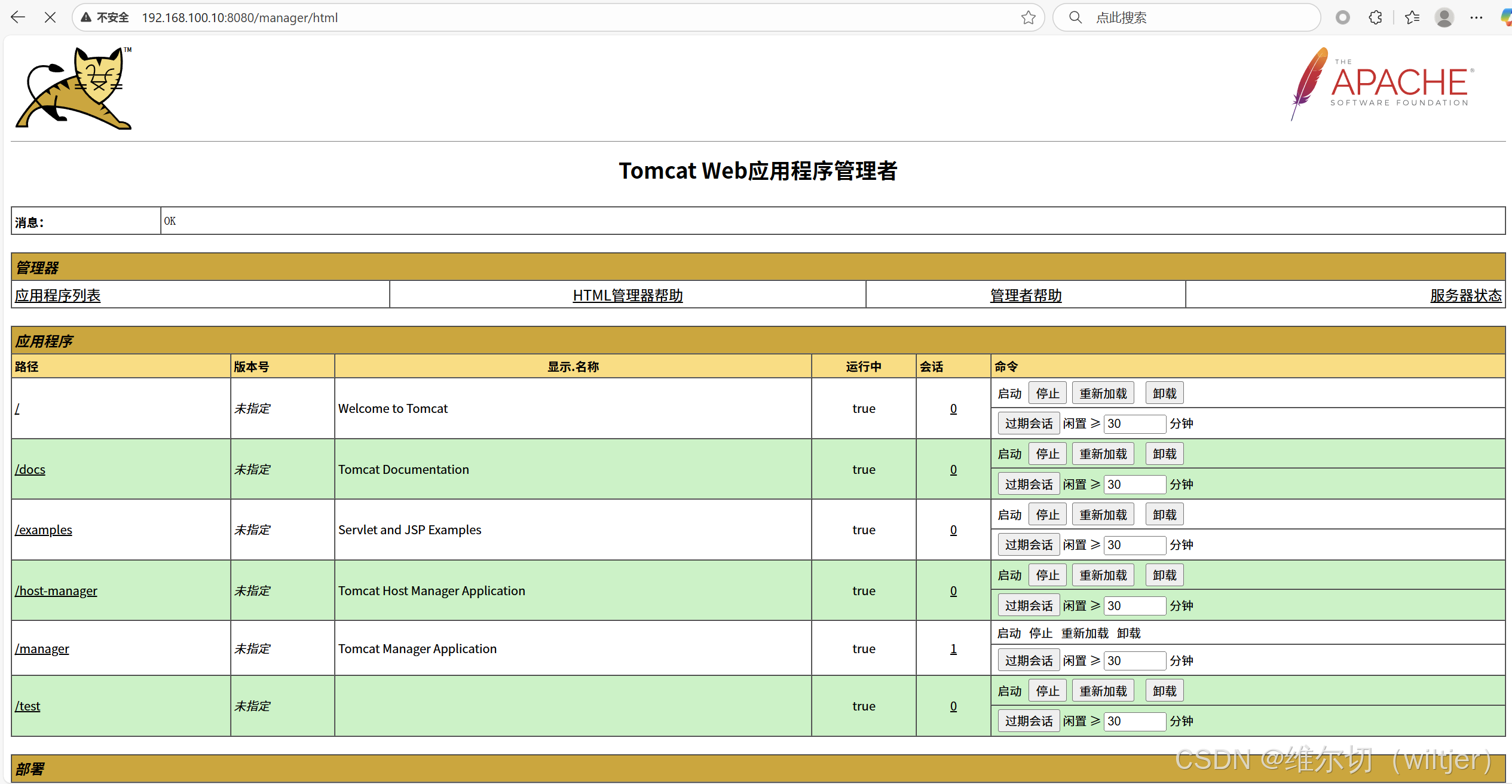
Task: Expire sessions for Welcome to Tomcat app
Action: tap(1029, 423)
